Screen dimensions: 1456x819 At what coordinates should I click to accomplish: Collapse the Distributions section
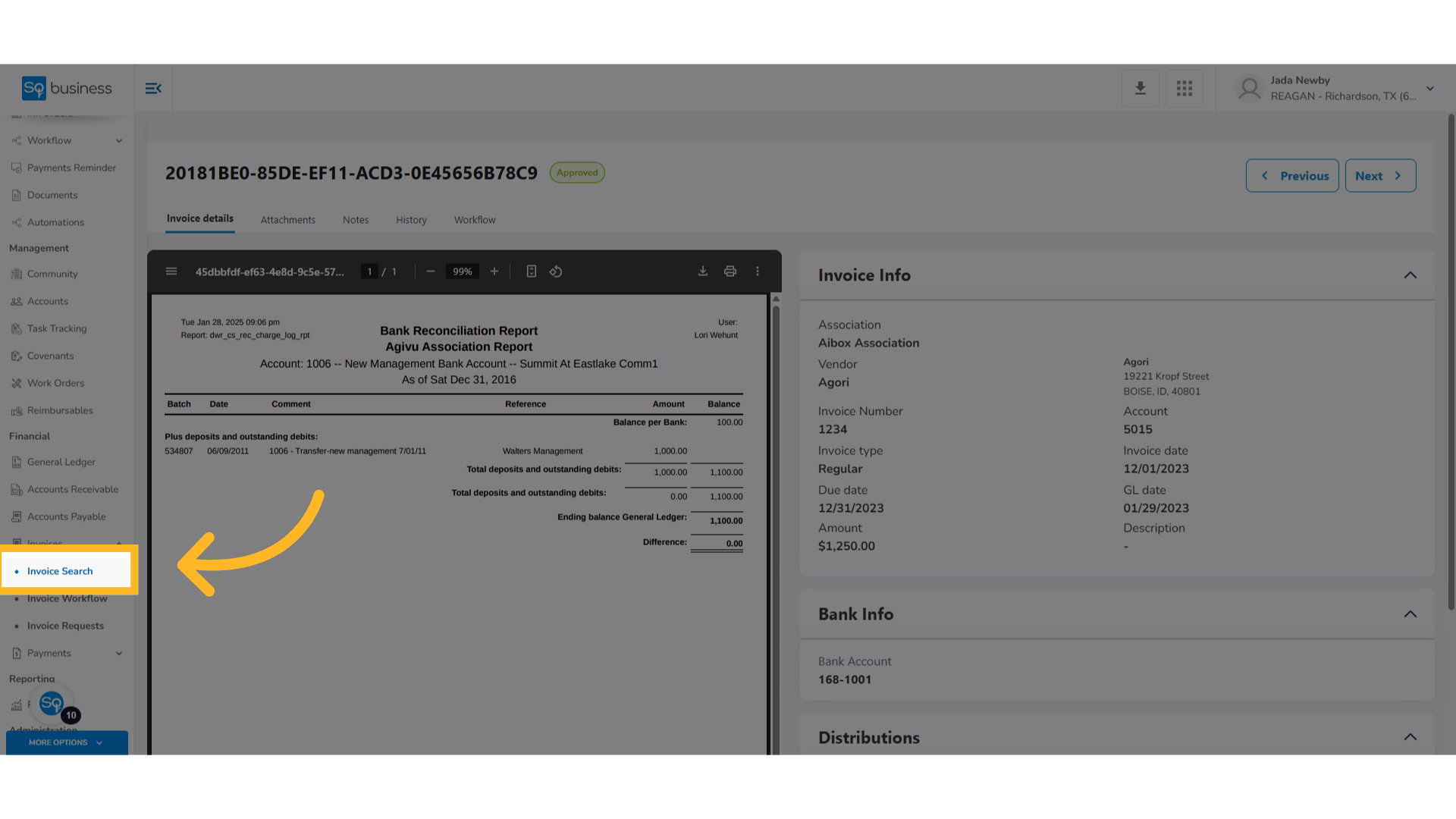coord(1410,737)
